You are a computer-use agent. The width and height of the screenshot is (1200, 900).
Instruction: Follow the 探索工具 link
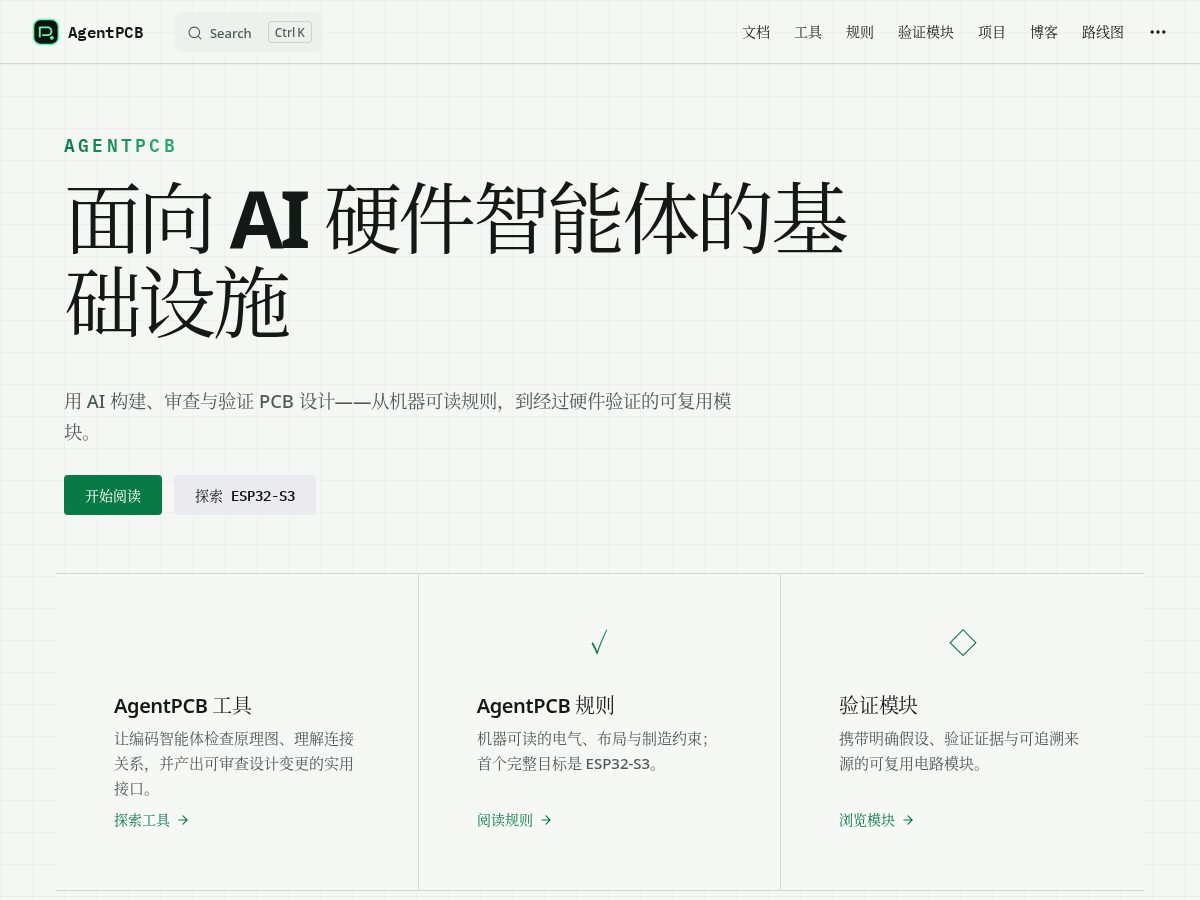pos(151,820)
